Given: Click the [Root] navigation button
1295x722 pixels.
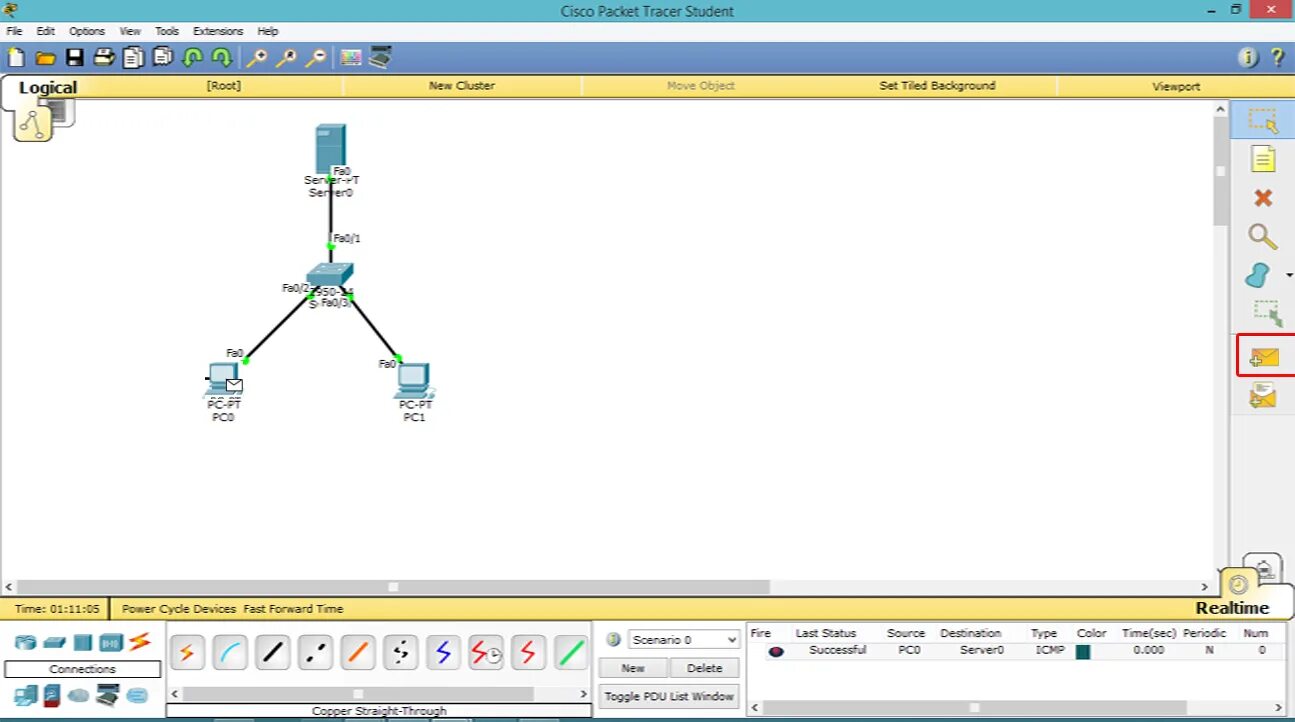Looking at the screenshot, I should (x=224, y=86).
